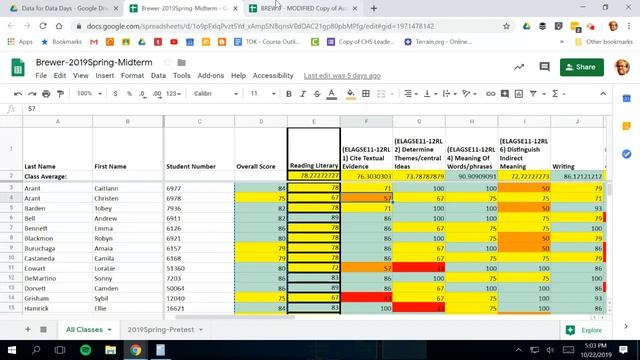Open the Format menu

pos(132,76)
